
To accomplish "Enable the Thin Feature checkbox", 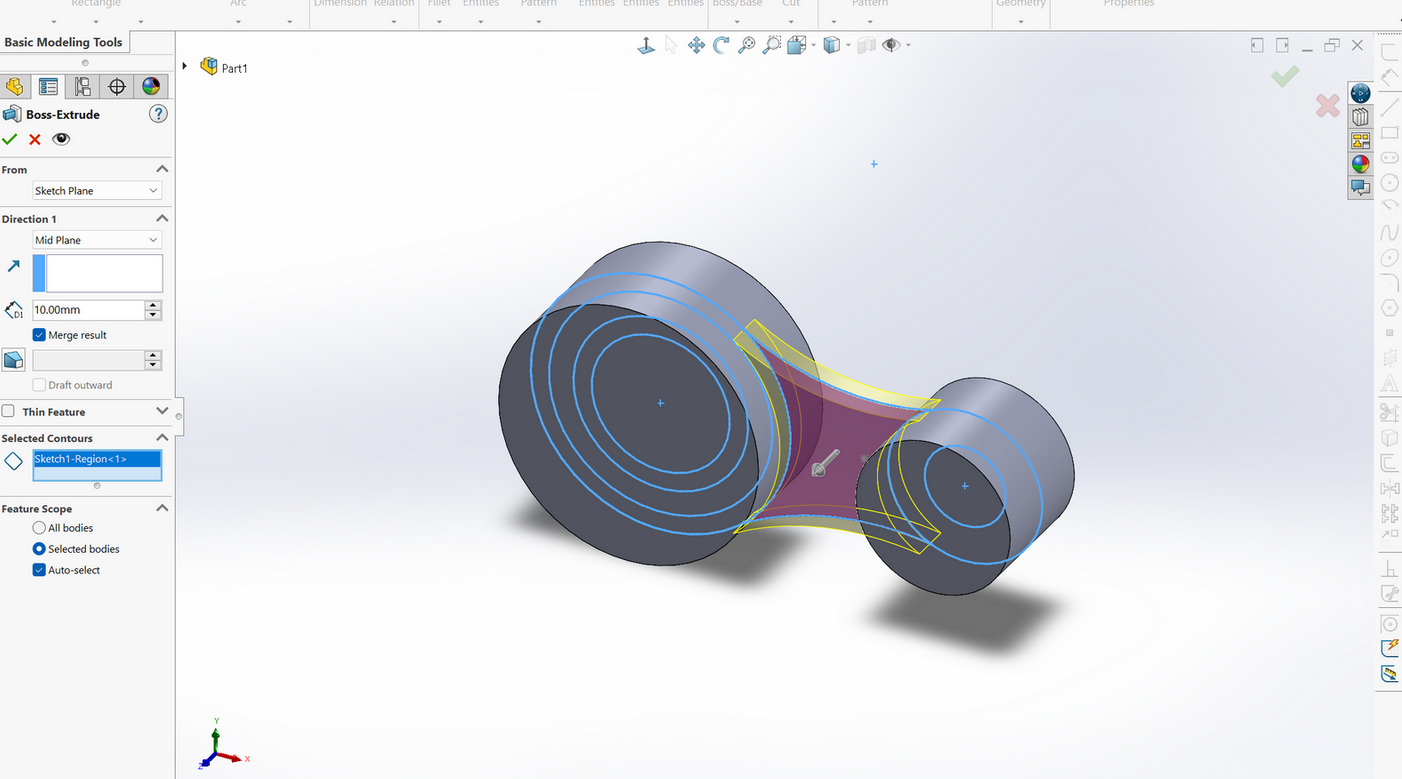I will click(x=8, y=411).
